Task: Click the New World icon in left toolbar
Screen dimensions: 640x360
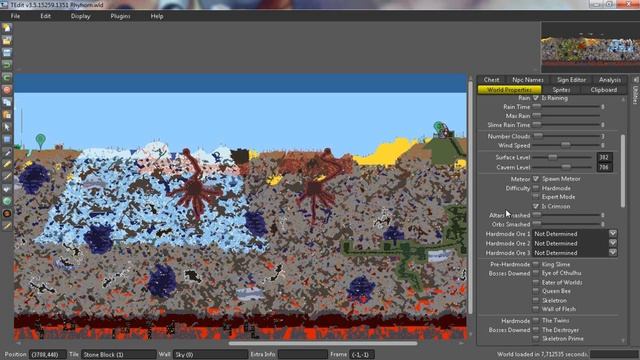Action: [7, 28]
